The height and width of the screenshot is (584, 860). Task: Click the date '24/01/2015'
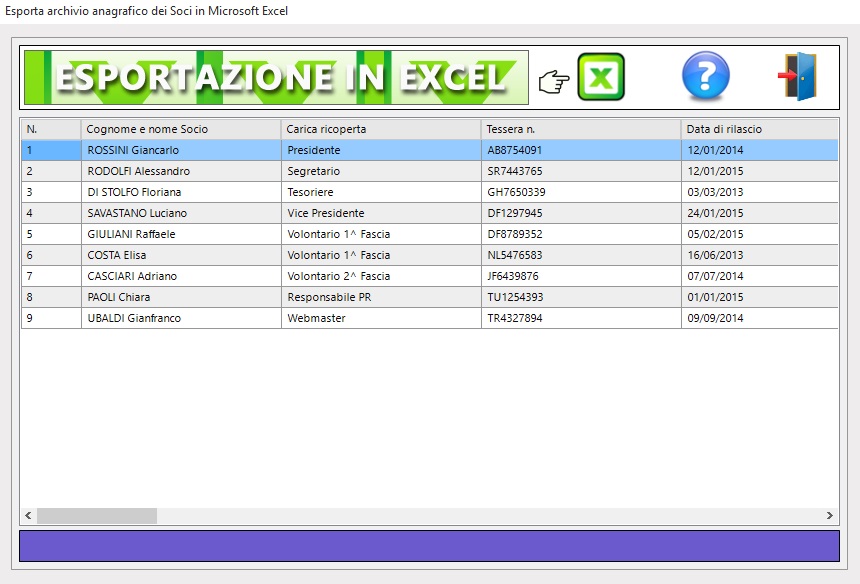point(716,213)
